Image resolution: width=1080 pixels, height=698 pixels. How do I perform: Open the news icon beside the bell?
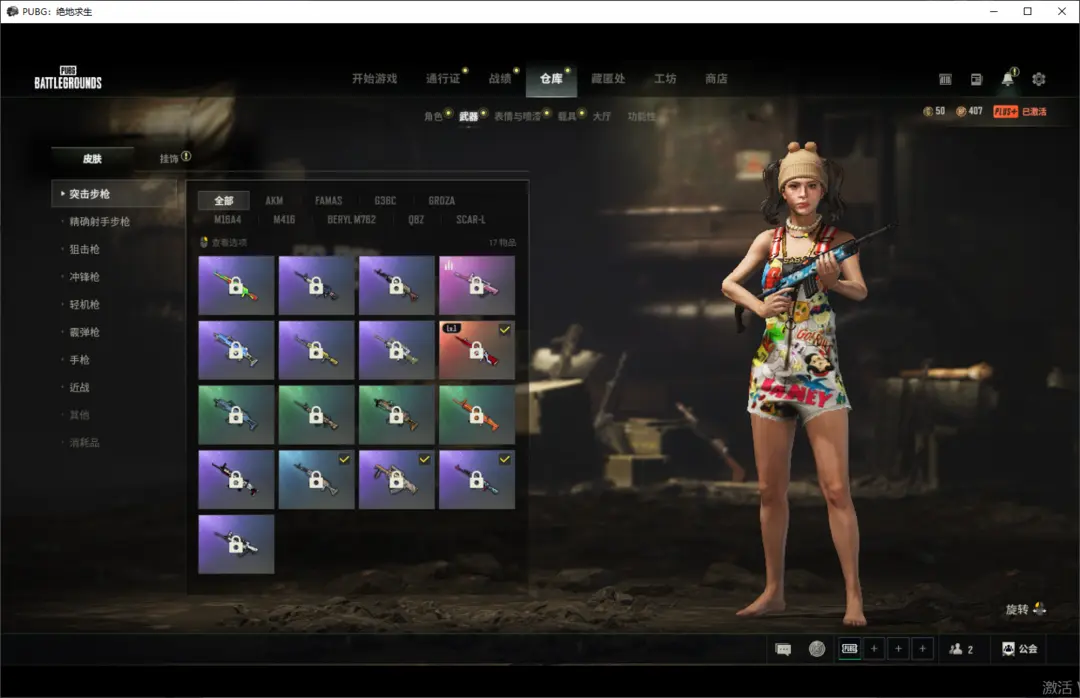(x=976, y=79)
